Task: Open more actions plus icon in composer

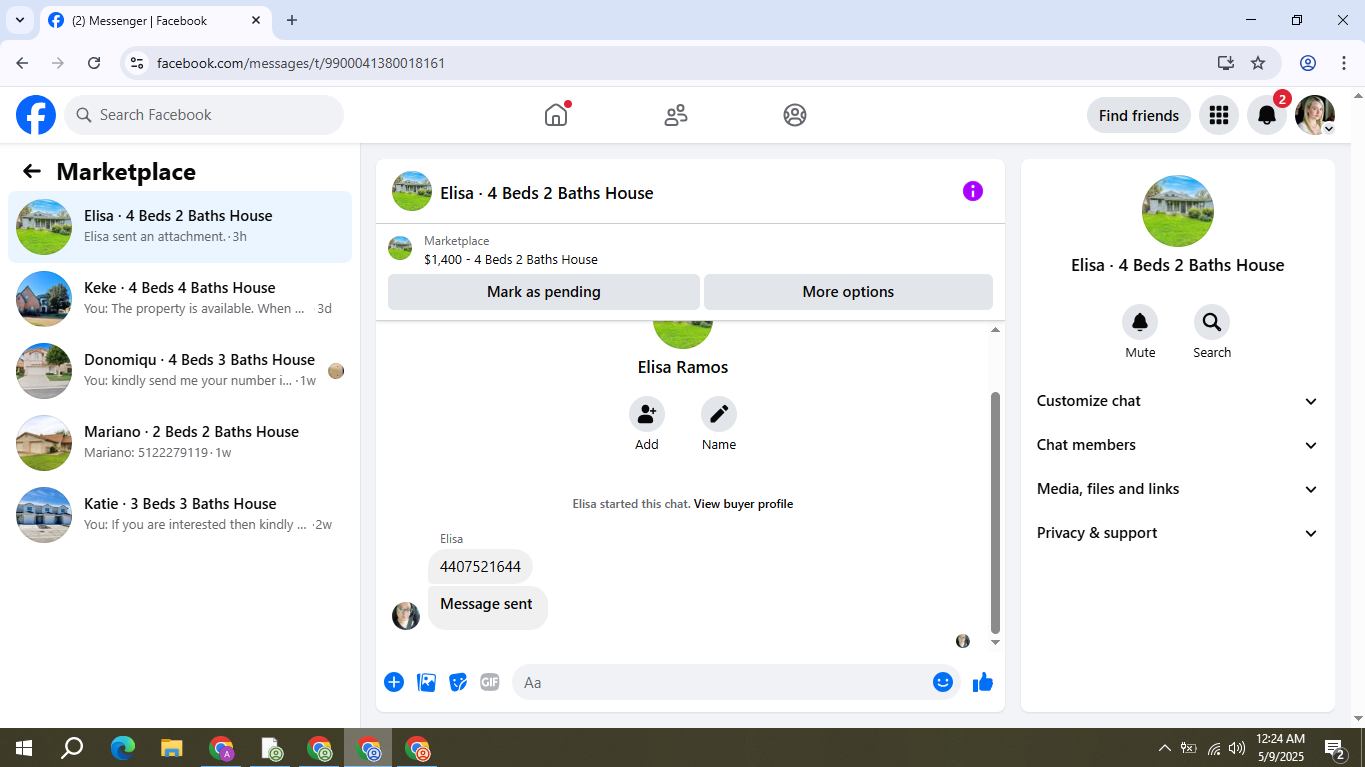Action: point(394,682)
